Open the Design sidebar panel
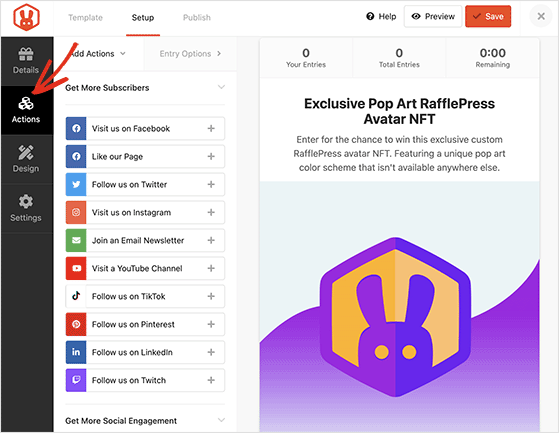The image size is (559, 433). (x=26, y=159)
